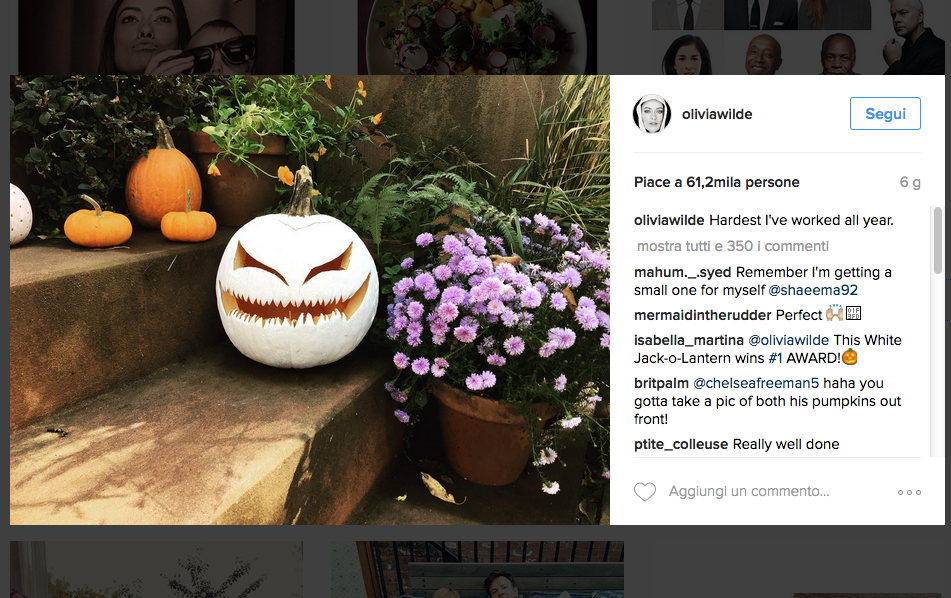The image size is (951, 598).
Task: Click the white jack-o-lantern post photo
Action: pos(309,300)
